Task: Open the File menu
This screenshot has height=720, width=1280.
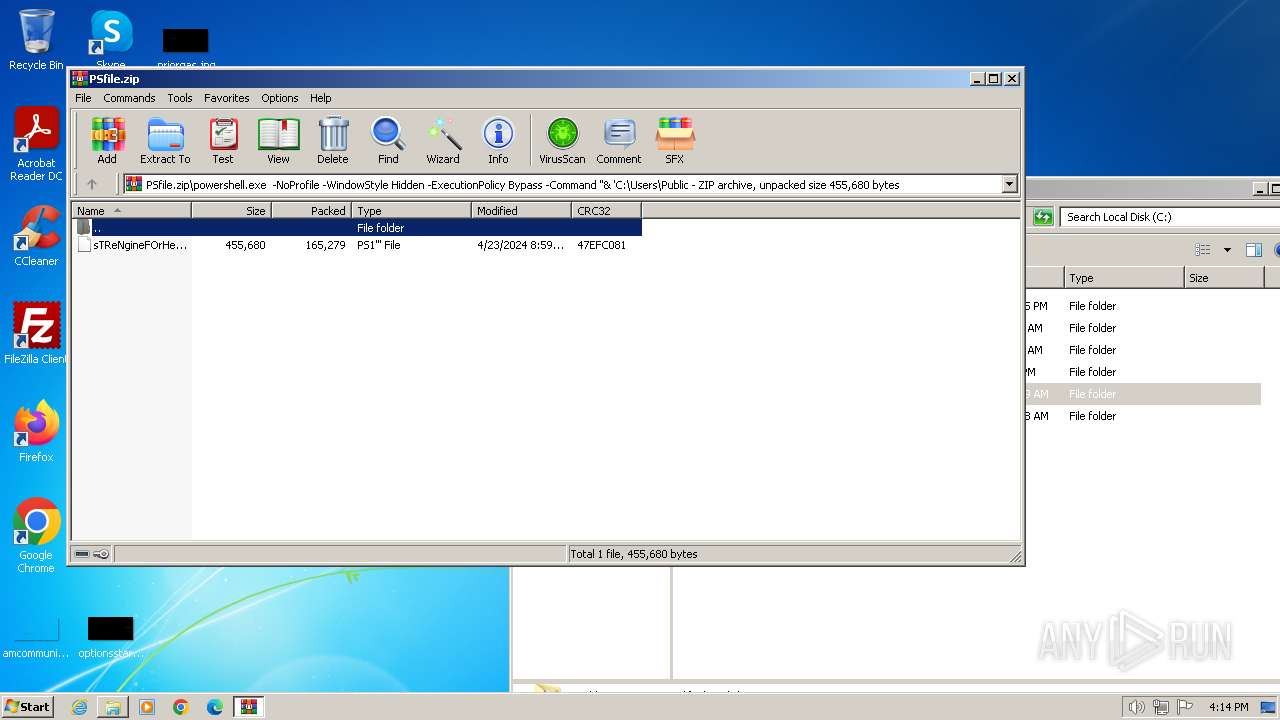Action: (x=83, y=98)
